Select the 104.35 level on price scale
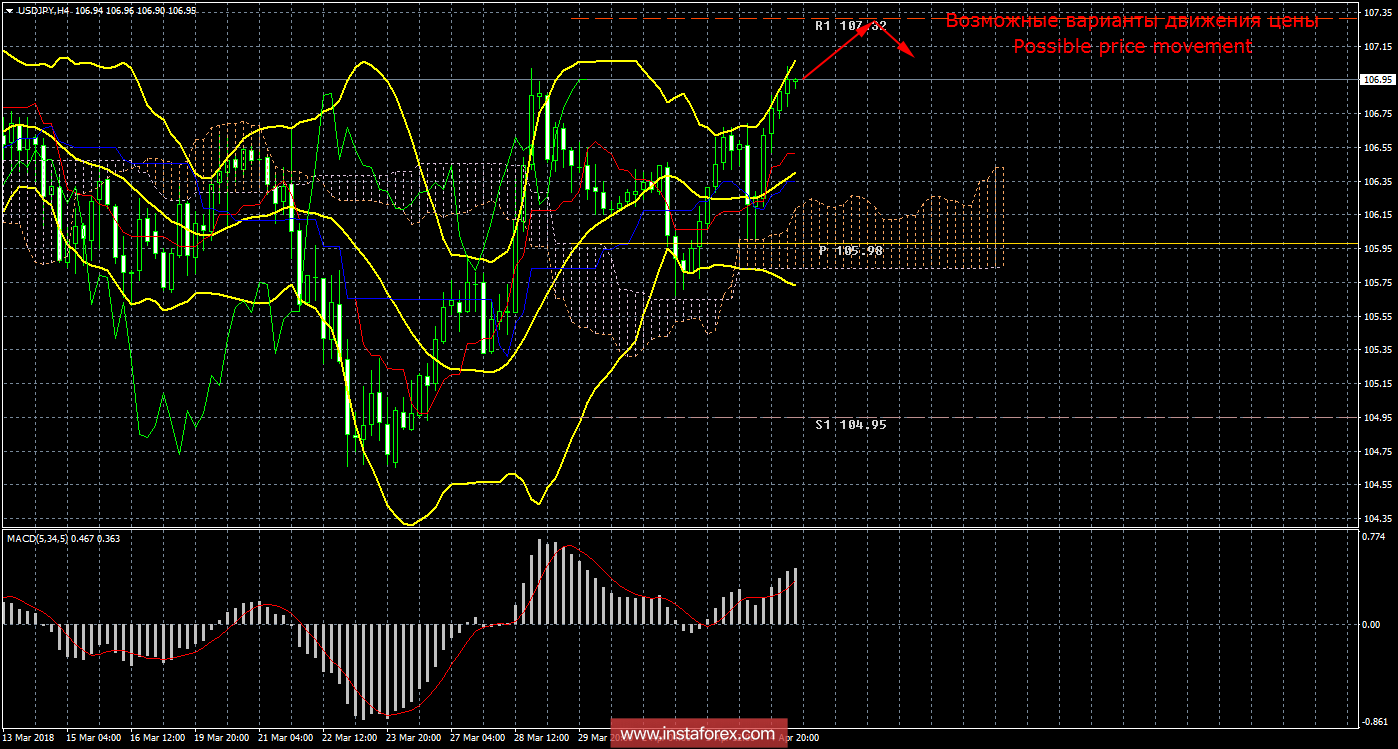The width and height of the screenshot is (1398, 749). (1377, 519)
